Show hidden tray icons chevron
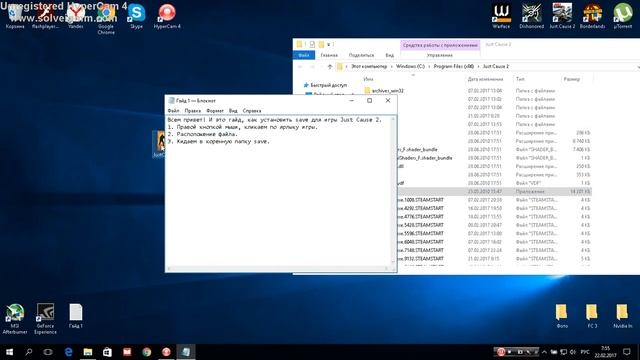This screenshot has height=360, width=640. [544, 352]
